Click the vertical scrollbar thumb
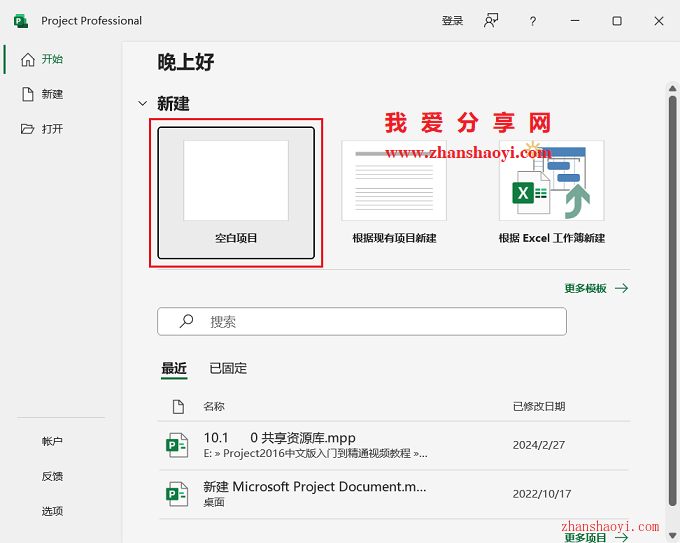This screenshot has height=543, width=680. click(673, 301)
